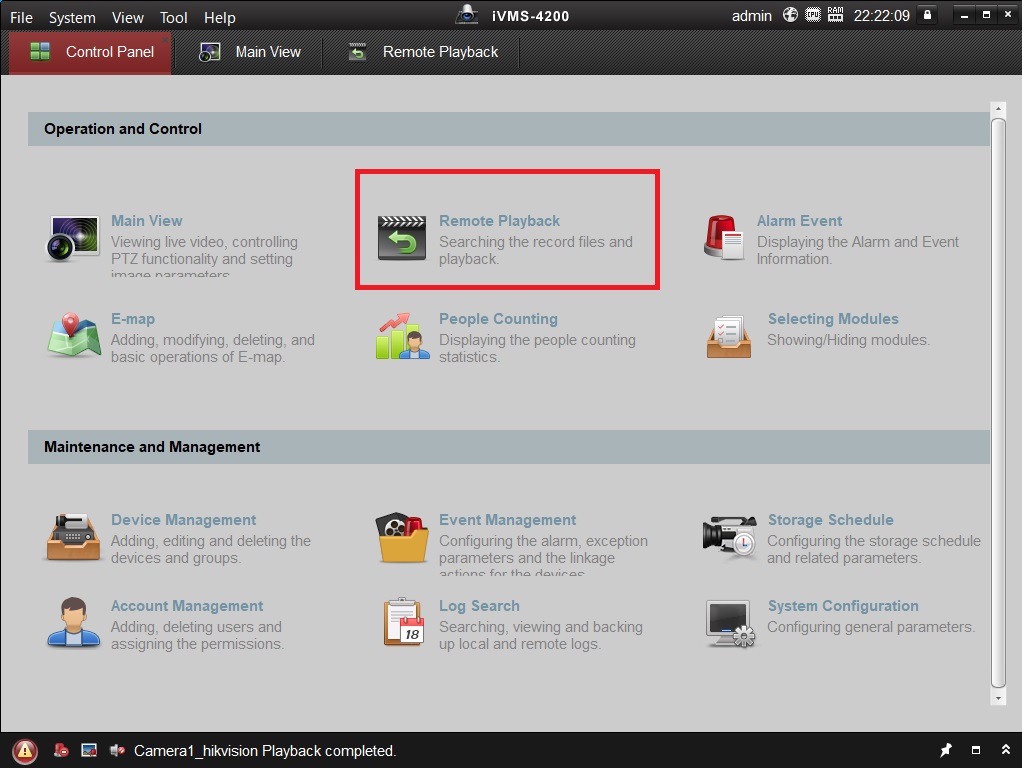Screen dimensions: 1022x768
Task: Open the Tool menu
Action: (173, 18)
